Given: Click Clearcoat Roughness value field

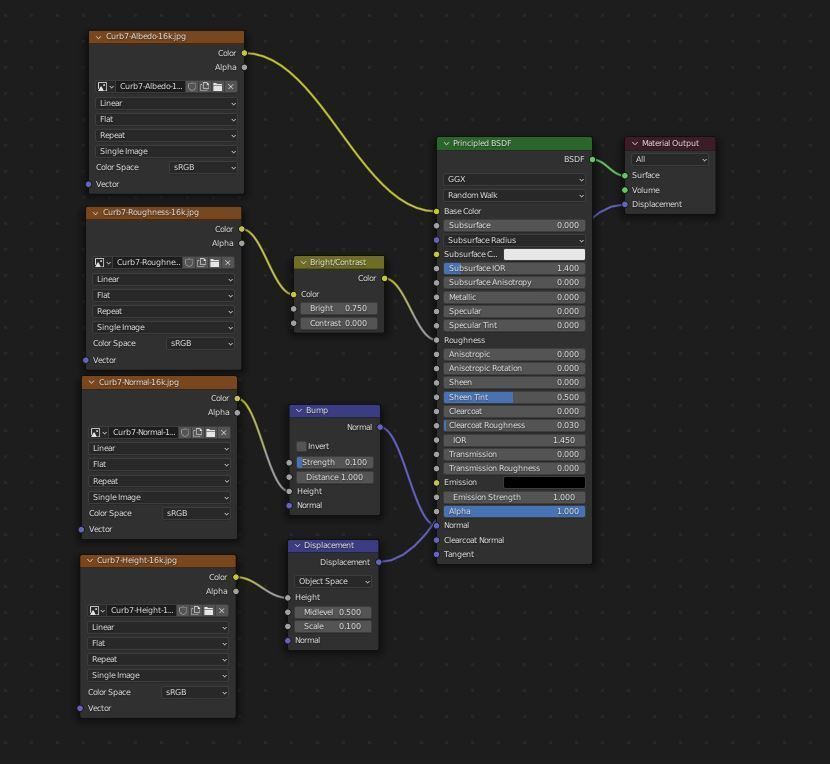Looking at the screenshot, I should pyautogui.click(x=515, y=426).
